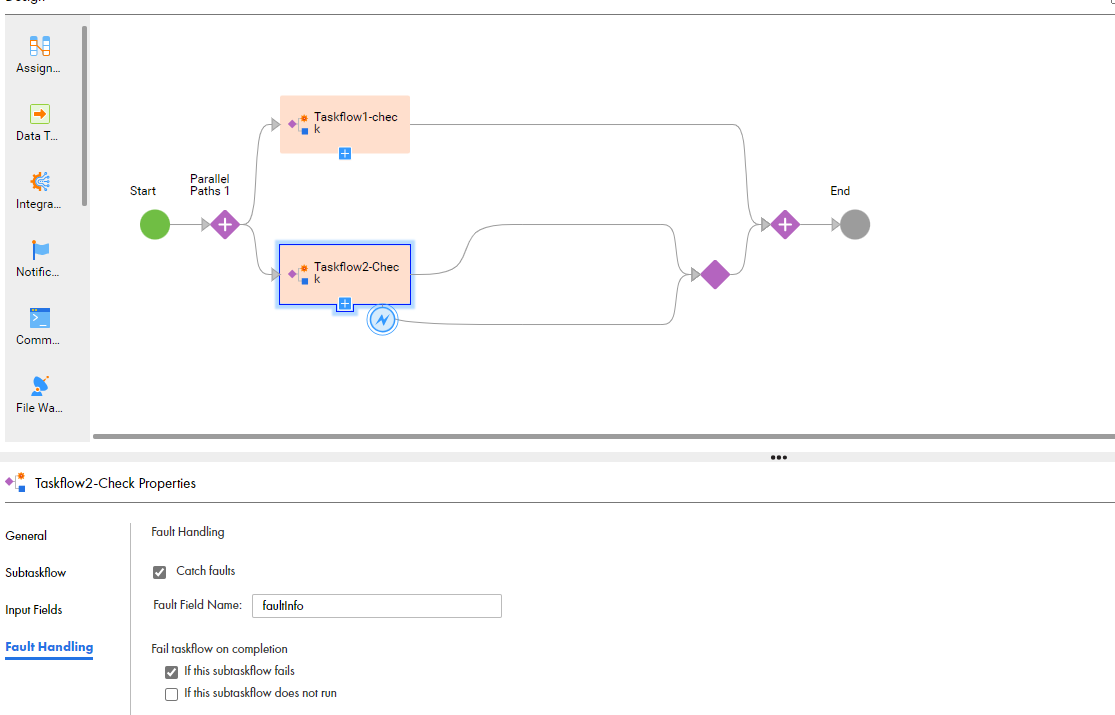Click the 'End' label text
The width and height of the screenshot is (1115, 715).
click(x=840, y=191)
